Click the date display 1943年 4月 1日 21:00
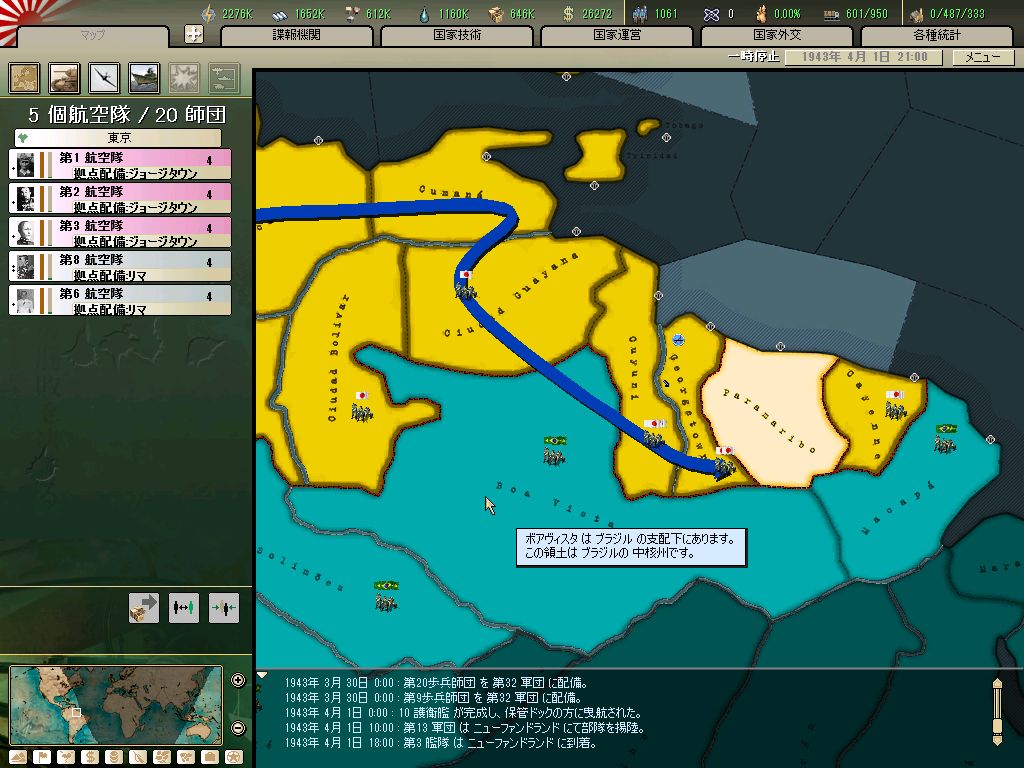 coord(863,57)
